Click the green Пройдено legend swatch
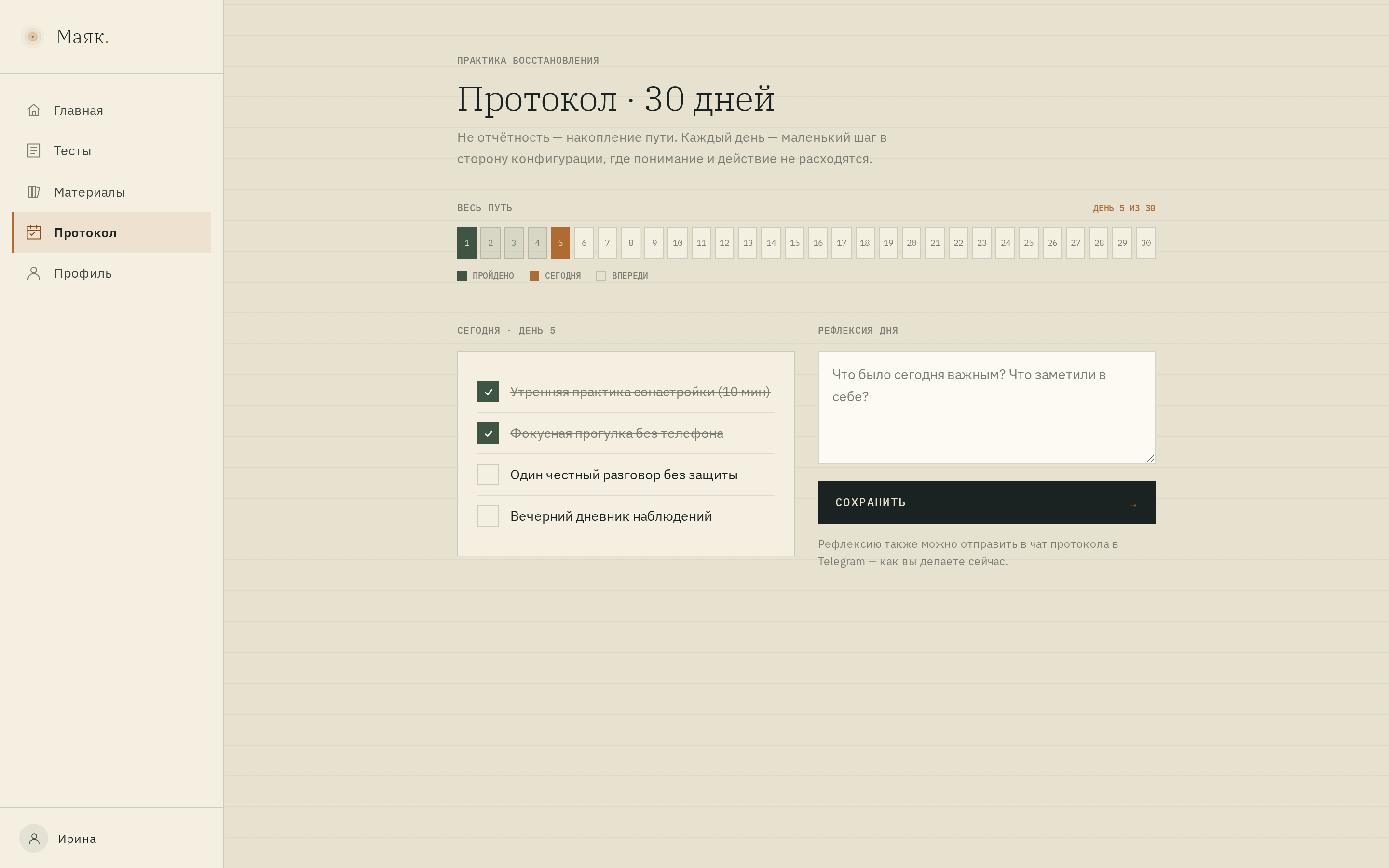1389x868 pixels. click(x=462, y=275)
